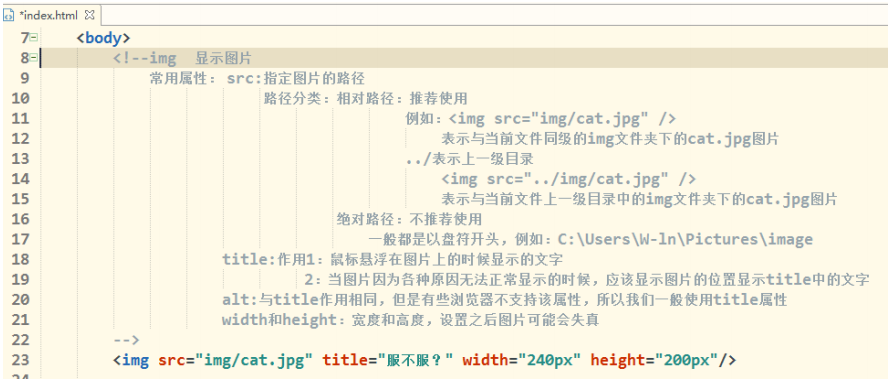Click line number 21 in the ruler
The image size is (895, 390).
(x=20, y=319)
